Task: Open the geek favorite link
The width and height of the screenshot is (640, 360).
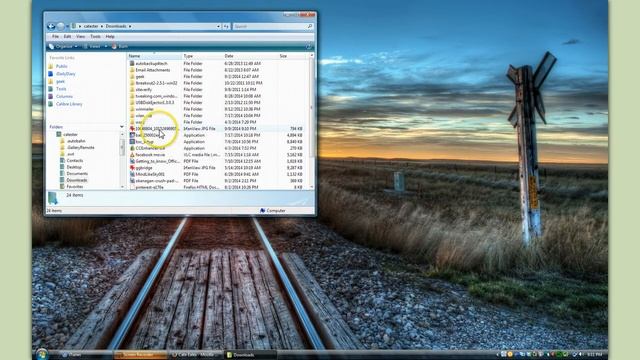Action: [60, 81]
